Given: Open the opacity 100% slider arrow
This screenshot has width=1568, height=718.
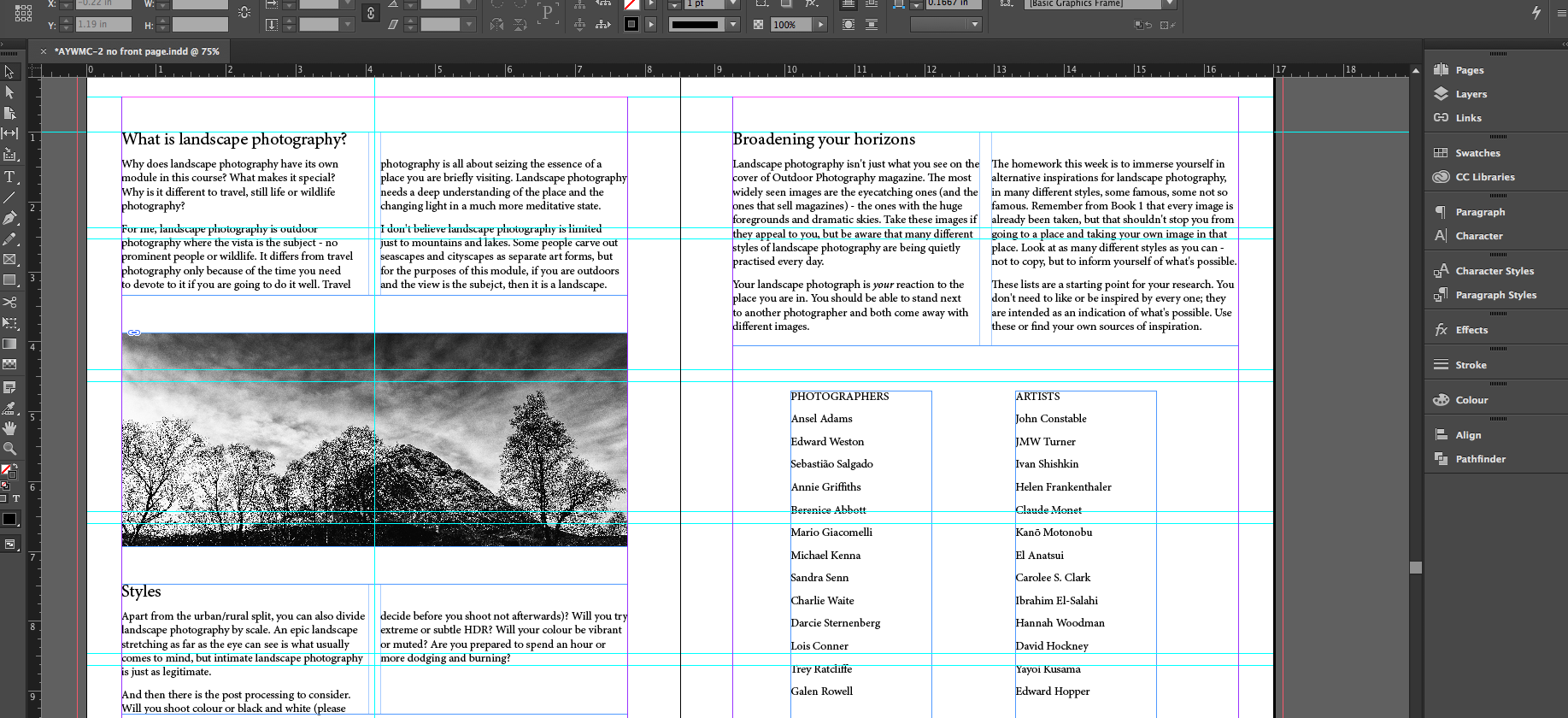Looking at the screenshot, I should point(820,25).
